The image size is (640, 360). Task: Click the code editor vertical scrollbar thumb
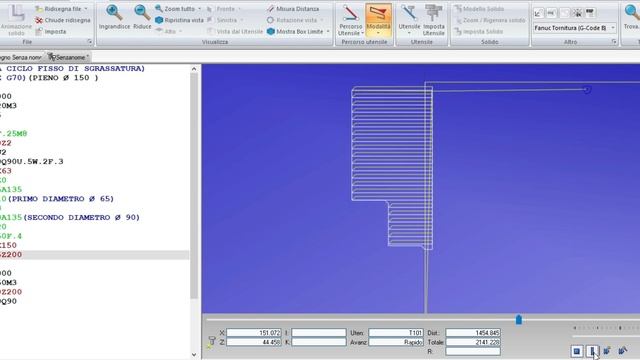pos(194,186)
